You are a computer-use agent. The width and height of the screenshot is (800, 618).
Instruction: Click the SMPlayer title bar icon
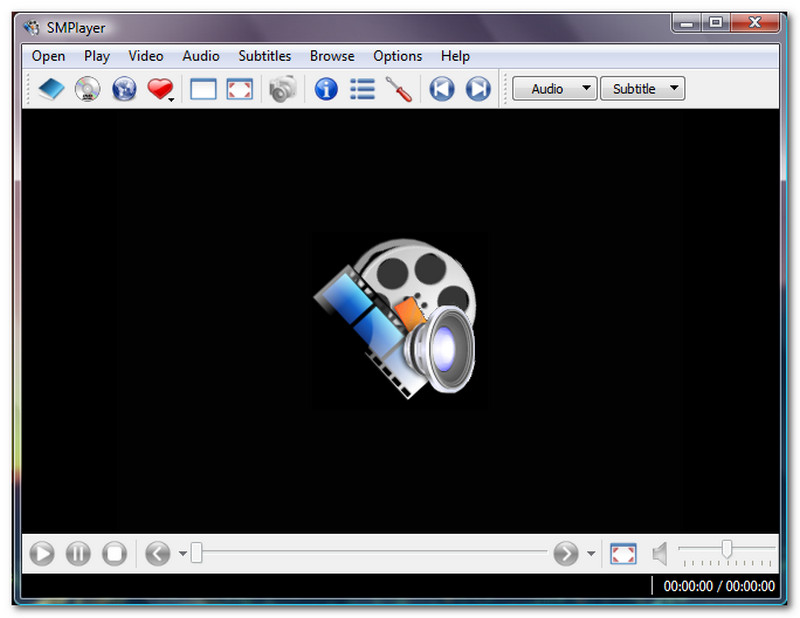click(32, 28)
